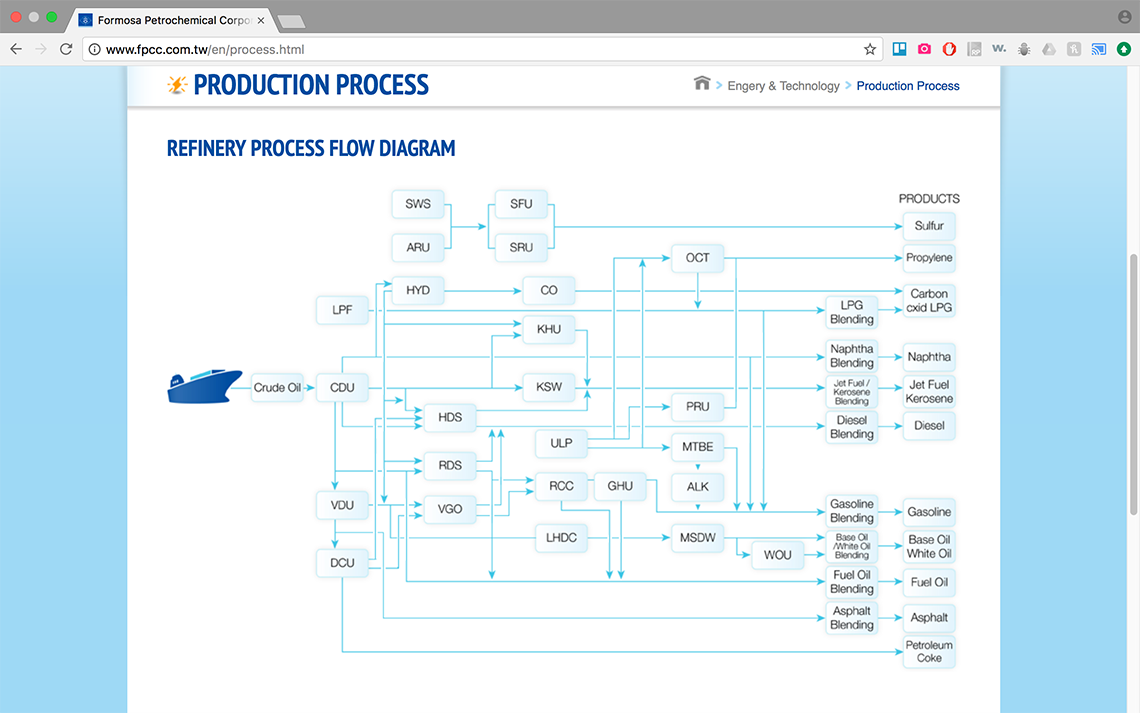The width and height of the screenshot is (1140, 713).
Task: Click the SWS unit box
Action: pos(418,204)
